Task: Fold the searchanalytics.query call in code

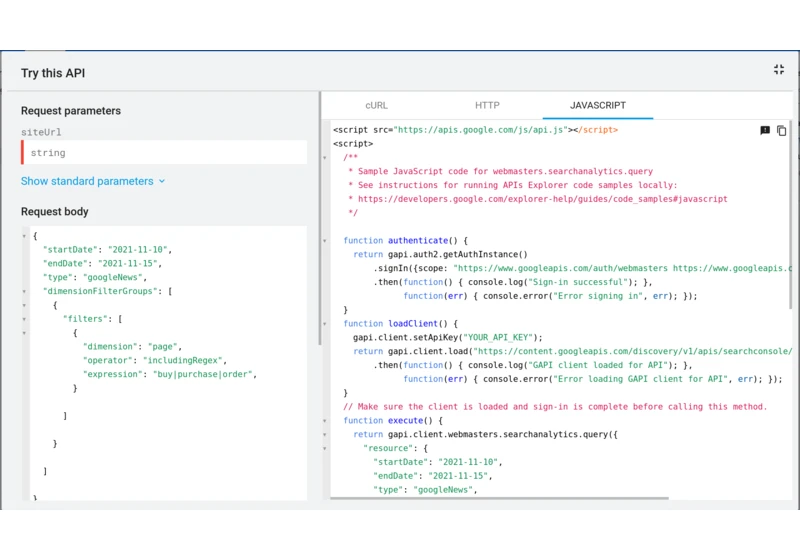Action: point(324,435)
